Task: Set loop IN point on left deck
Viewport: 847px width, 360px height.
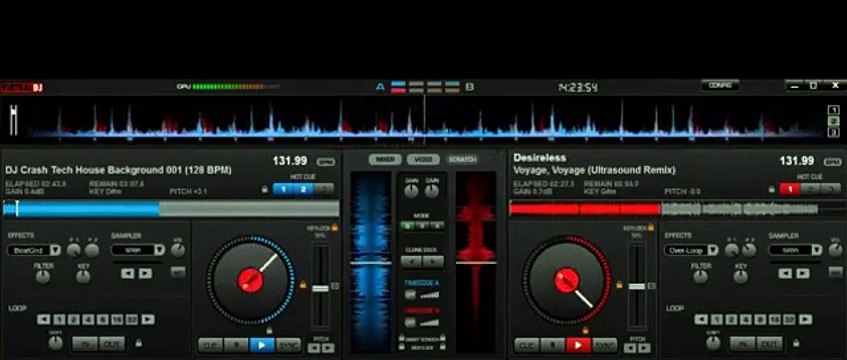Action: pyautogui.click(x=85, y=343)
